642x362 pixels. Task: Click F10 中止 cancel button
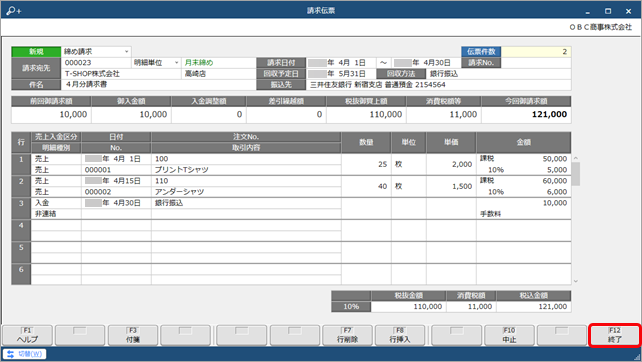[509, 335]
